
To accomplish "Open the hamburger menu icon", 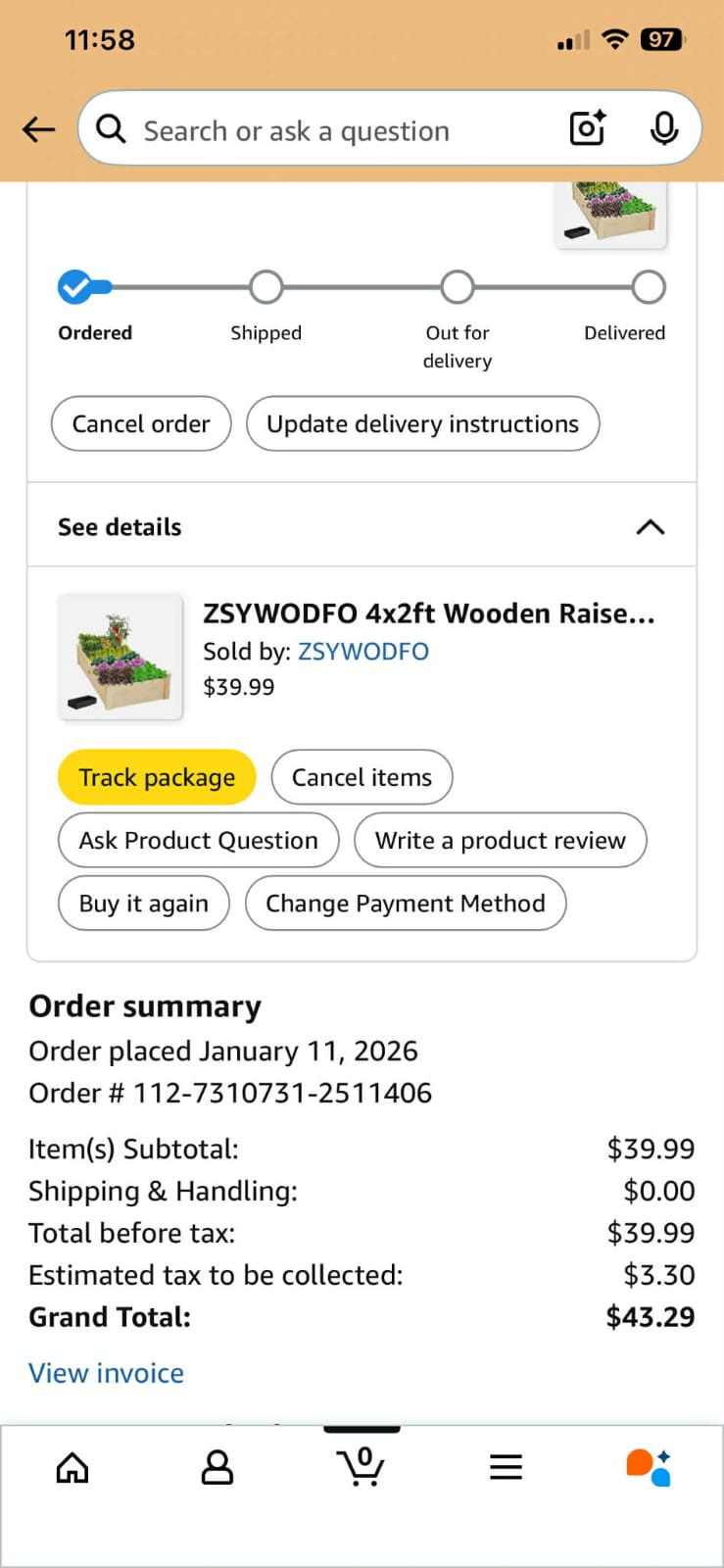I will [506, 1467].
